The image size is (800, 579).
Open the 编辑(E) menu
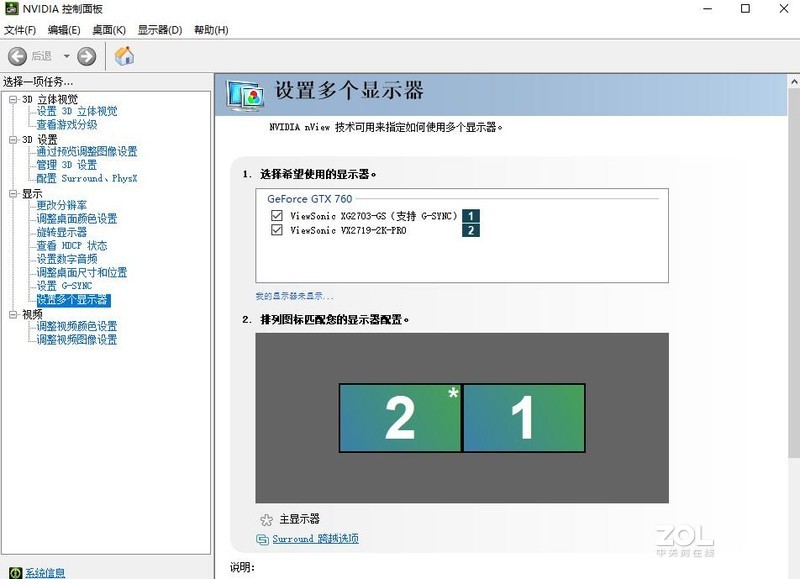(x=64, y=30)
